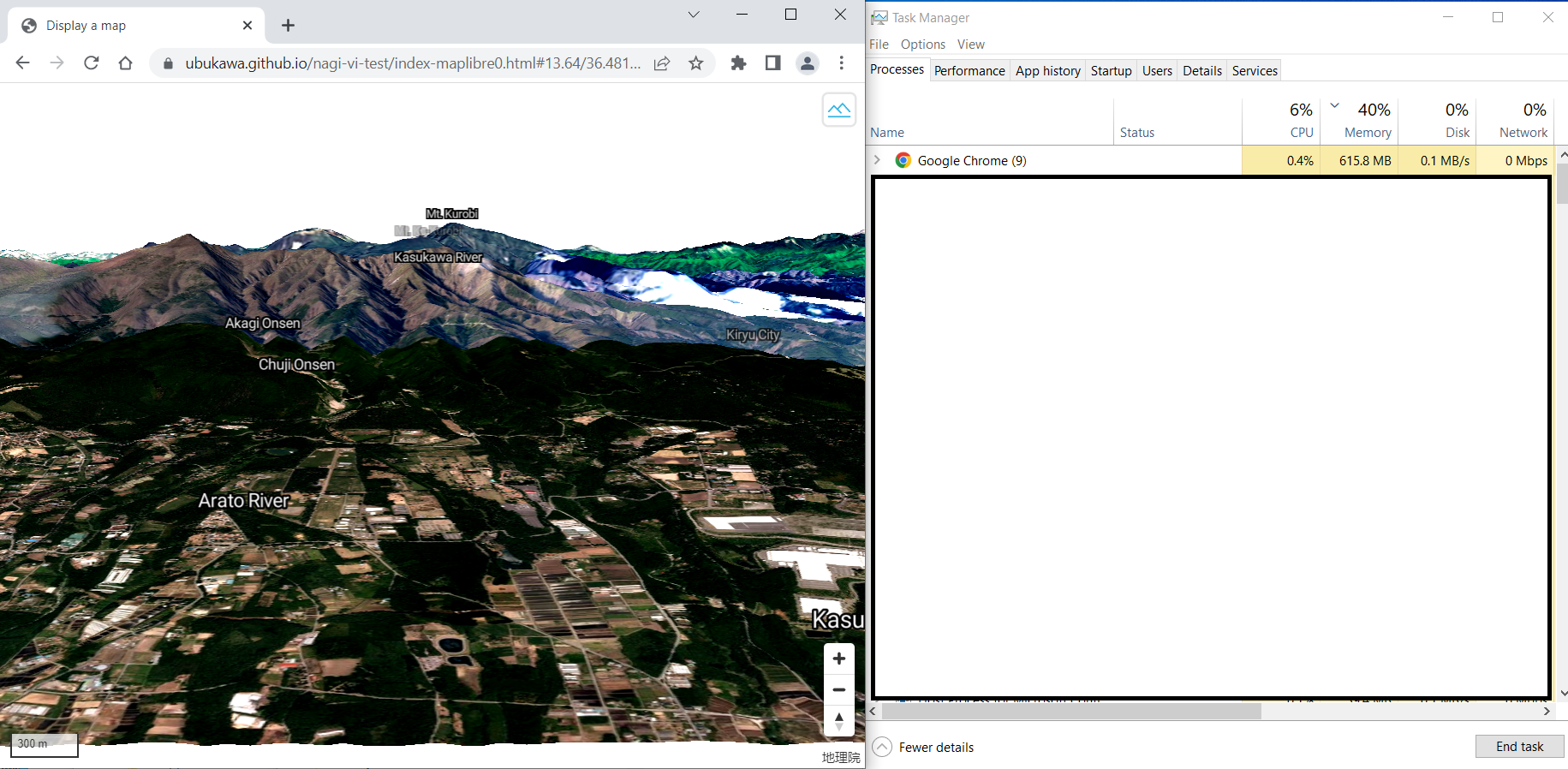Select the Google Chrome (9) process row
Screen dimensions: 1568x769
pos(1211,160)
